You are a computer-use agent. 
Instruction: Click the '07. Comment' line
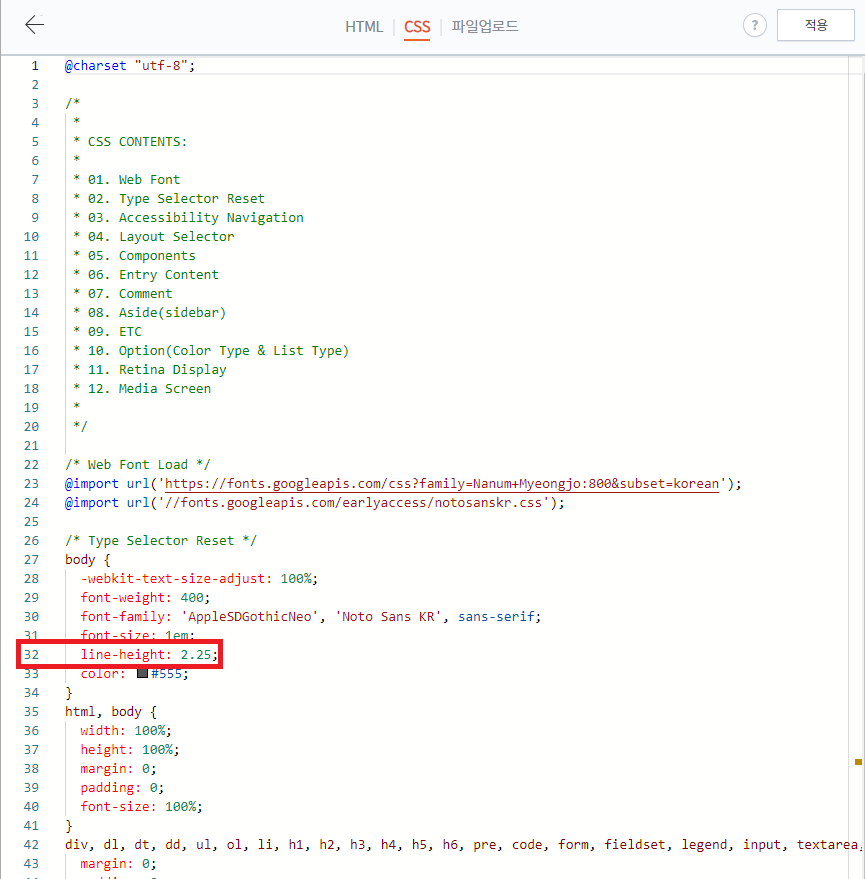(123, 294)
